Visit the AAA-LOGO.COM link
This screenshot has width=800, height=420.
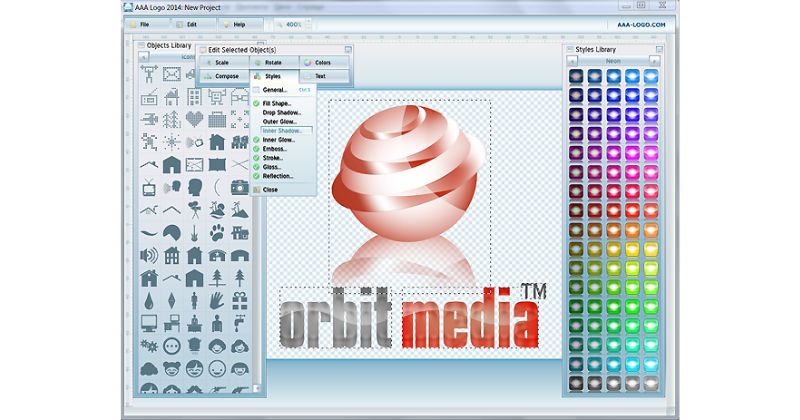641,24
